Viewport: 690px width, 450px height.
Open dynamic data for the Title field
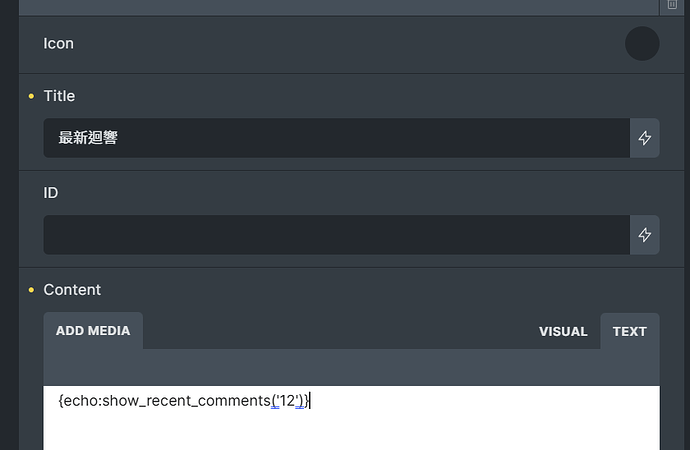tap(645, 138)
